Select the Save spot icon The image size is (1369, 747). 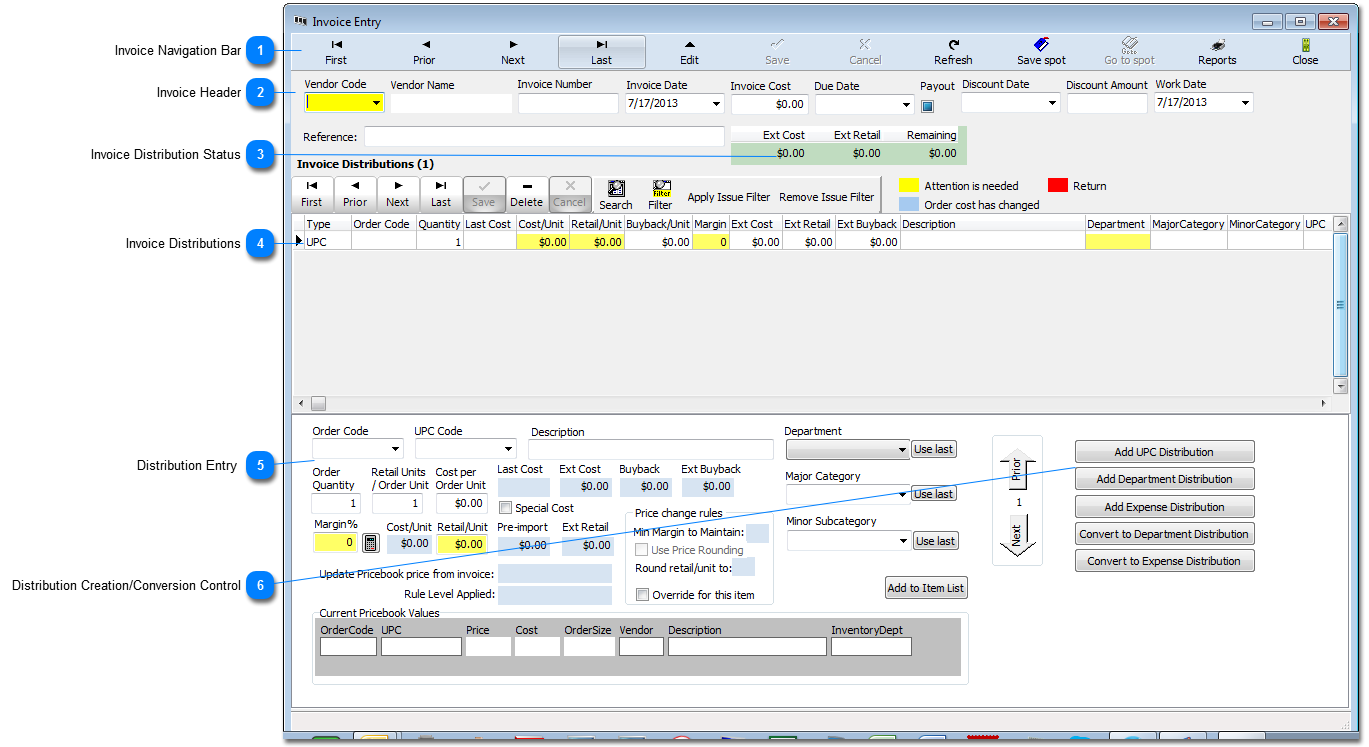pyautogui.click(x=1040, y=52)
